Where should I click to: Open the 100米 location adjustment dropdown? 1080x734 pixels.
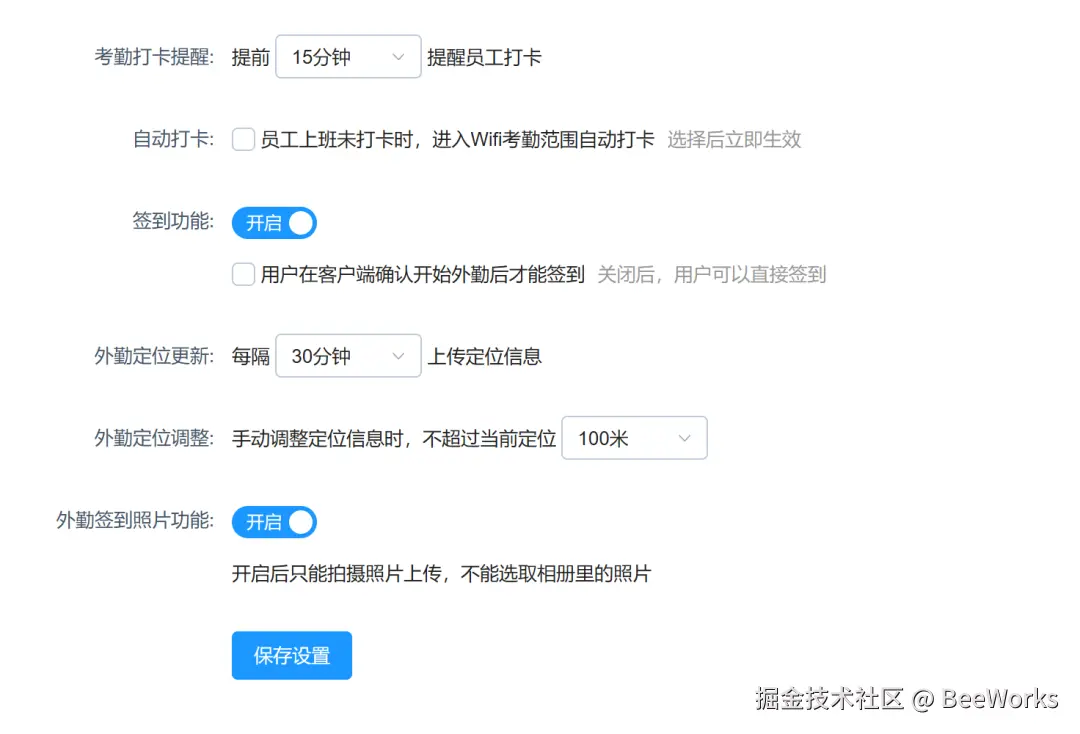(x=634, y=437)
